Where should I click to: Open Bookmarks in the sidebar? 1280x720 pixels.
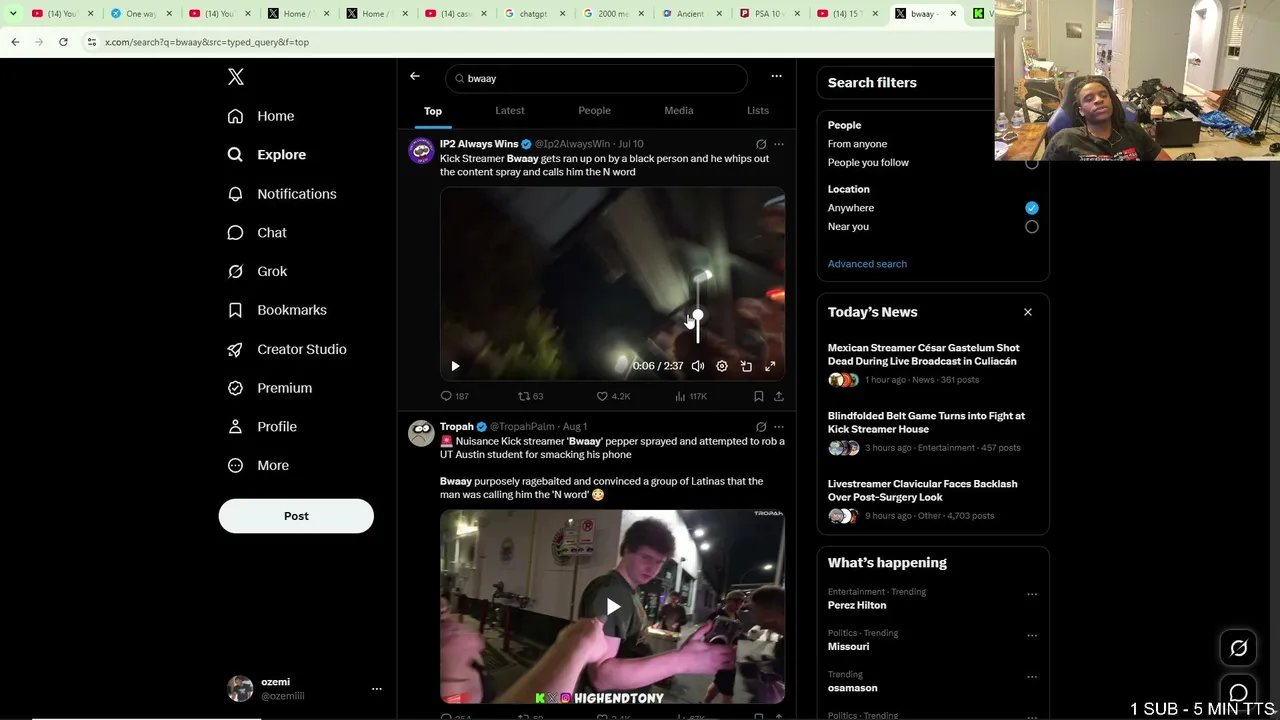[277, 310]
